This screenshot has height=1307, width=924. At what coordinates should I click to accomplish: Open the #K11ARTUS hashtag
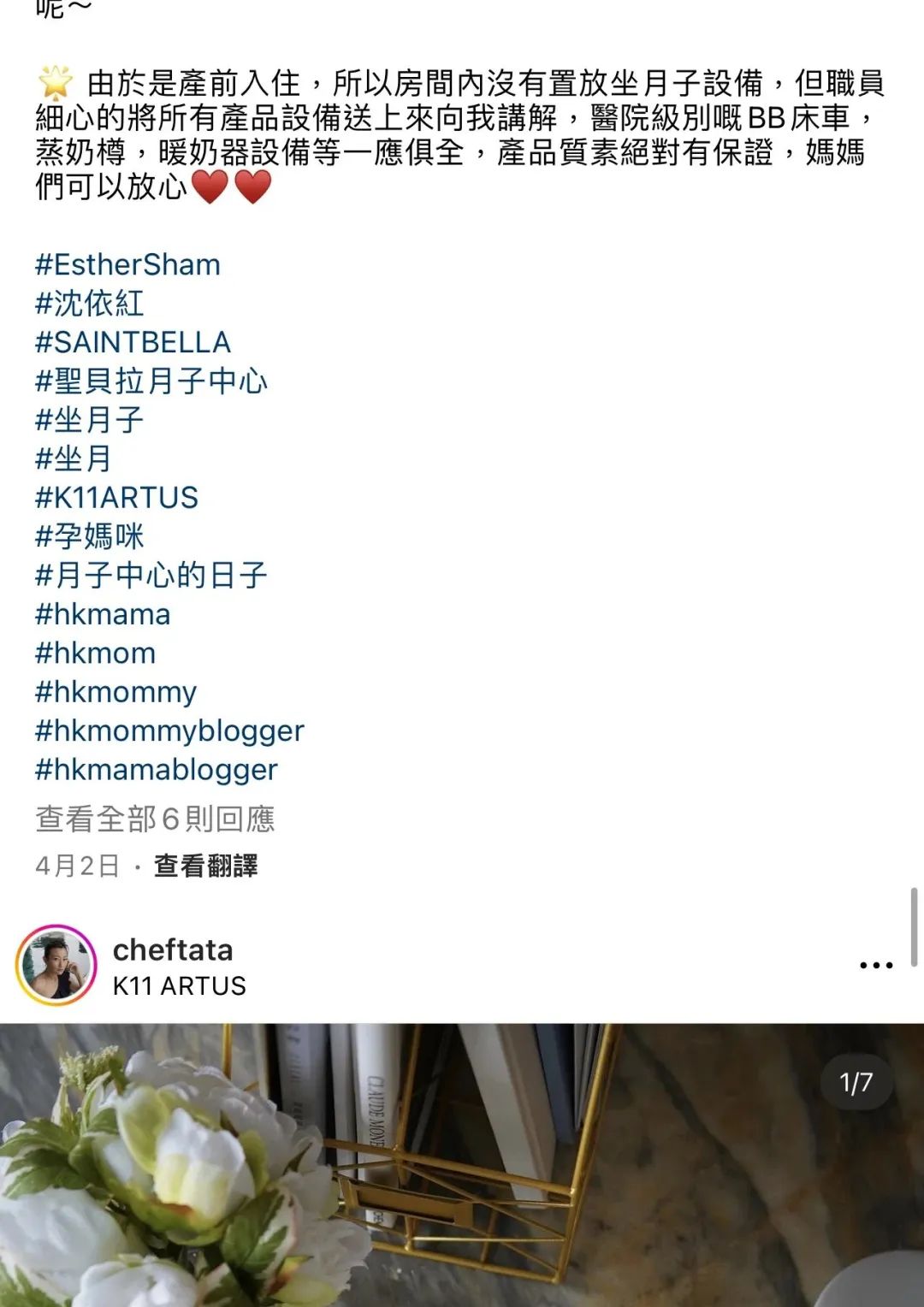[116, 497]
